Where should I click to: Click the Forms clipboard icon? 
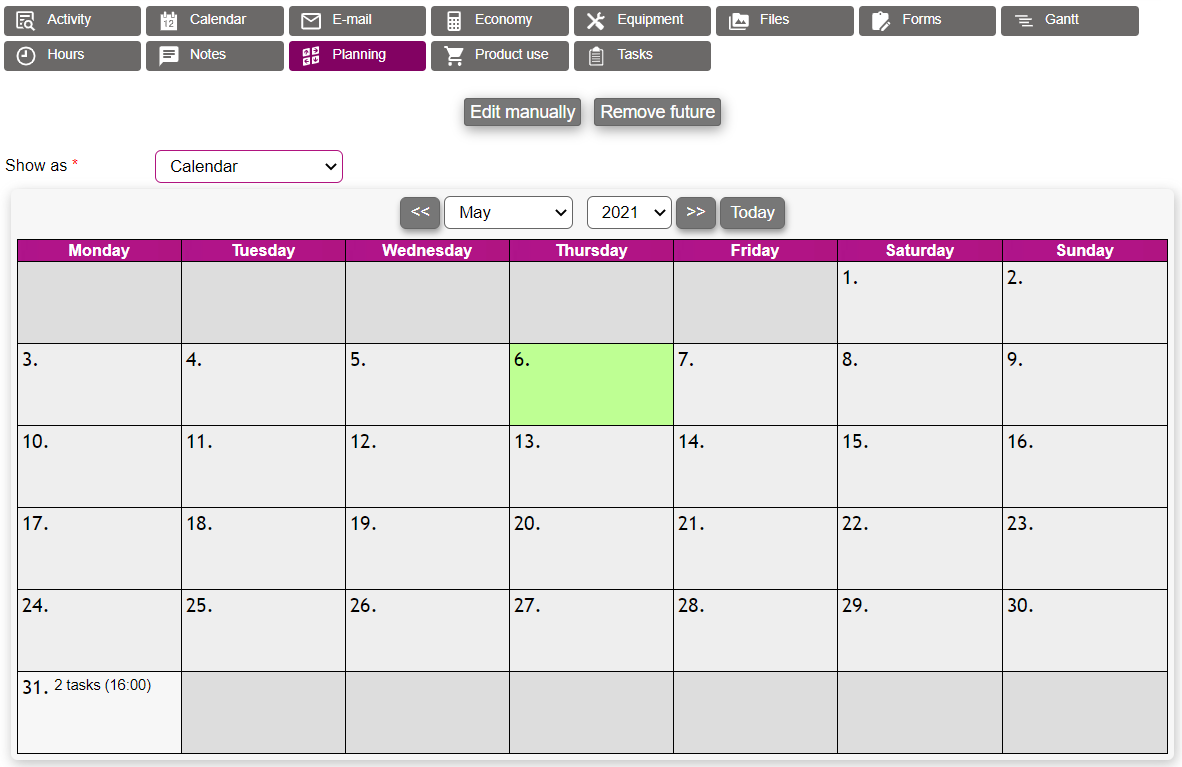pos(881,21)
